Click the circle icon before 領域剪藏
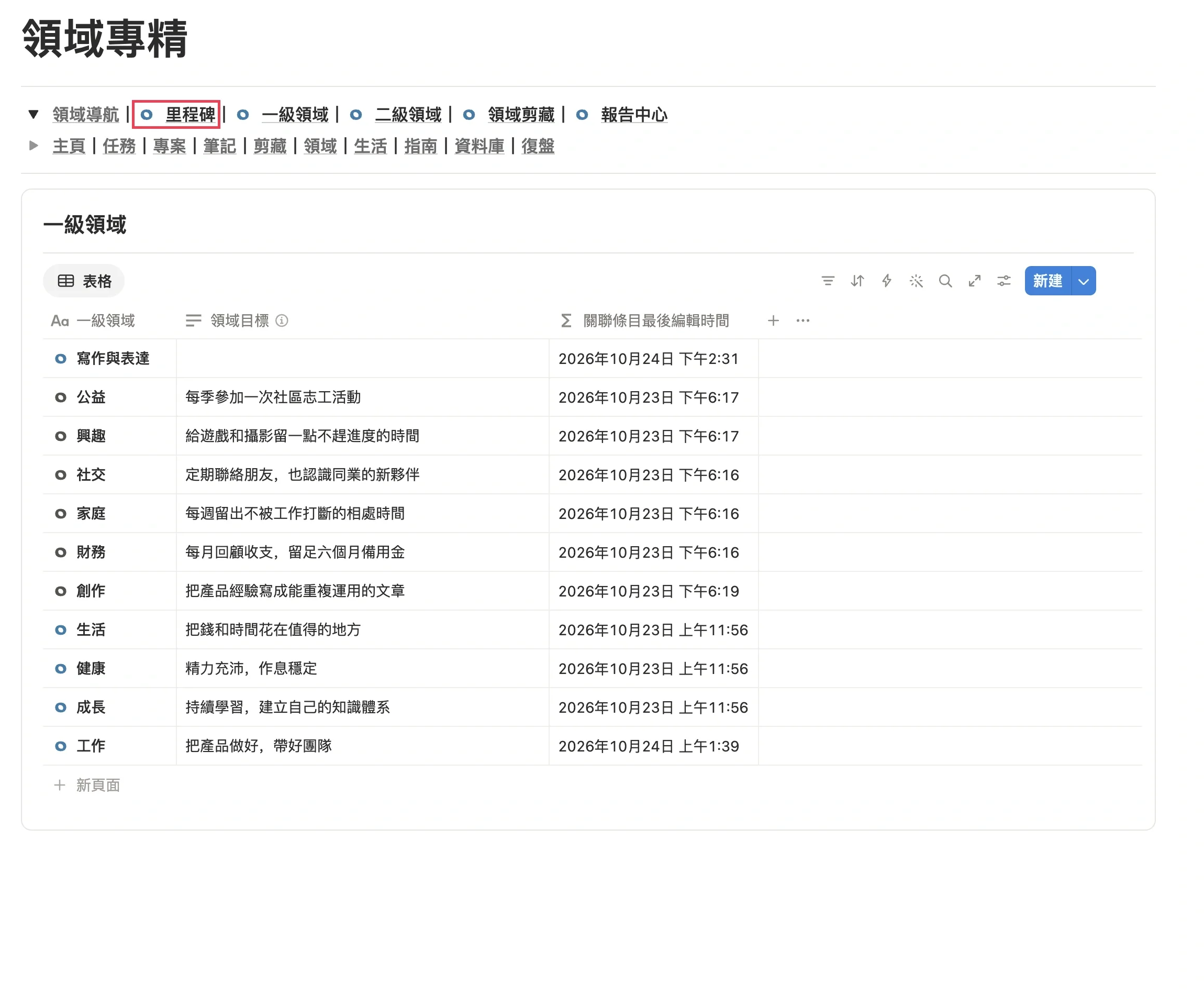 pyautogui.click(x=469, y=115)
